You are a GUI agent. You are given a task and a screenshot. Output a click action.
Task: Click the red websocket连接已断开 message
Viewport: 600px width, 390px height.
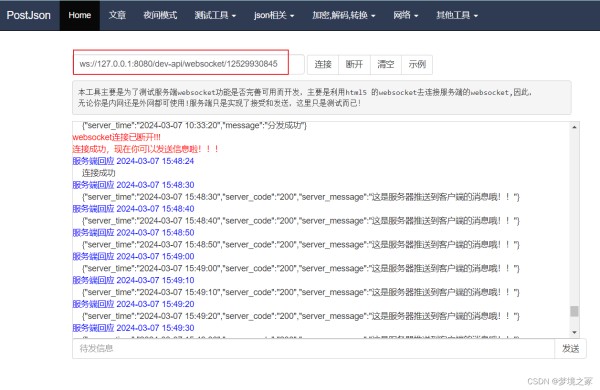[116, 137]
